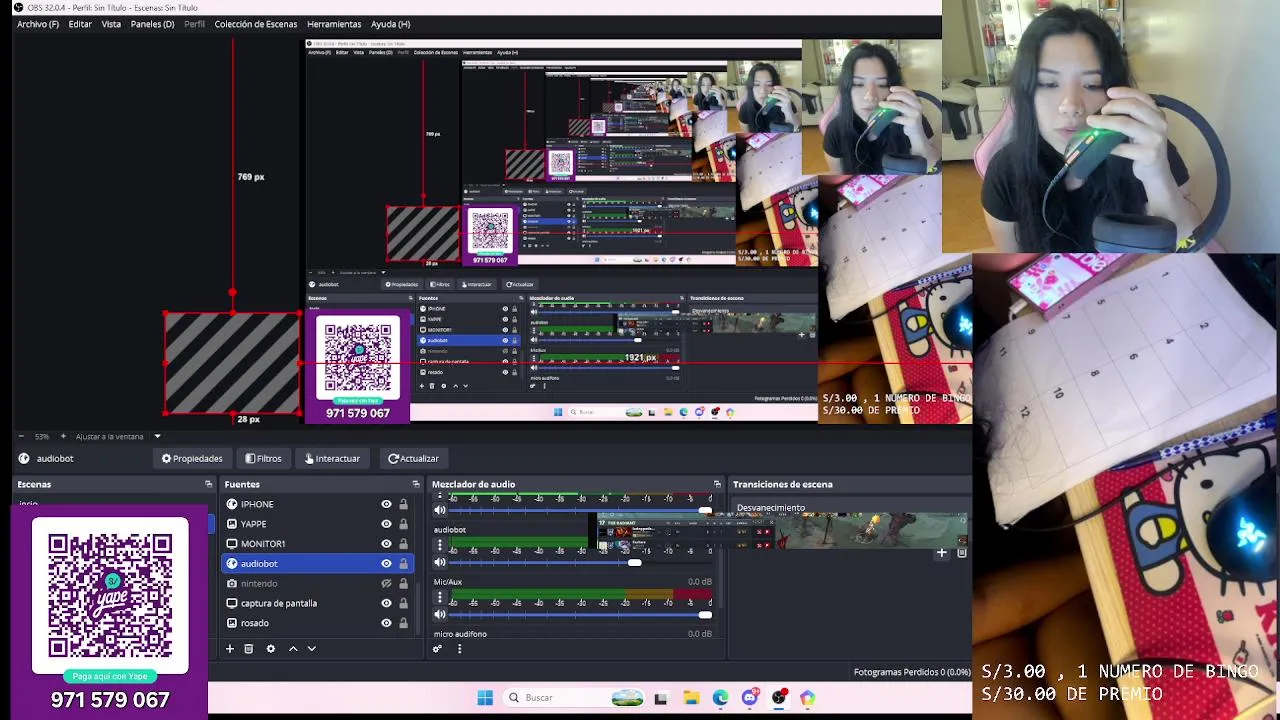Move source down with arrow
The width and height of the screenshot is (1280, 720).
pos(311,649)
